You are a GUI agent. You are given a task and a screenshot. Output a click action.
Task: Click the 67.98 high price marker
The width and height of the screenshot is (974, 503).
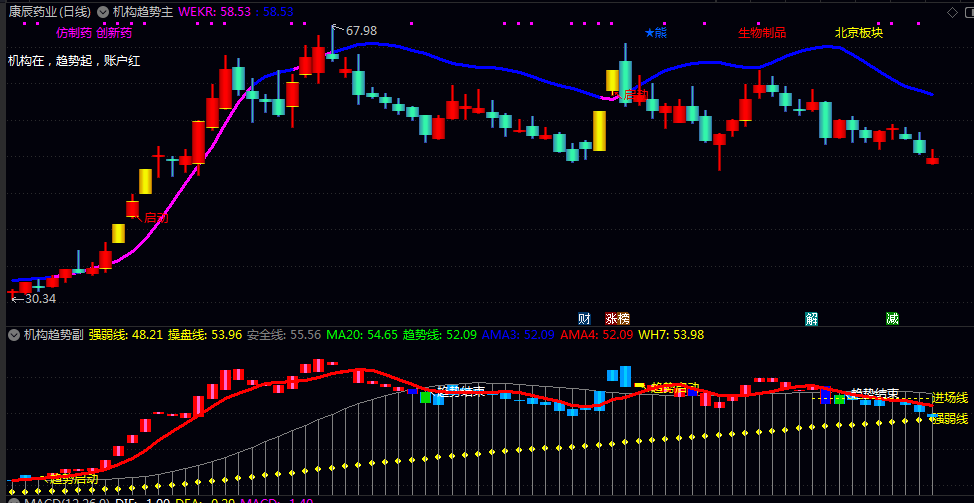pyautogui.click(x=353, y=30)
